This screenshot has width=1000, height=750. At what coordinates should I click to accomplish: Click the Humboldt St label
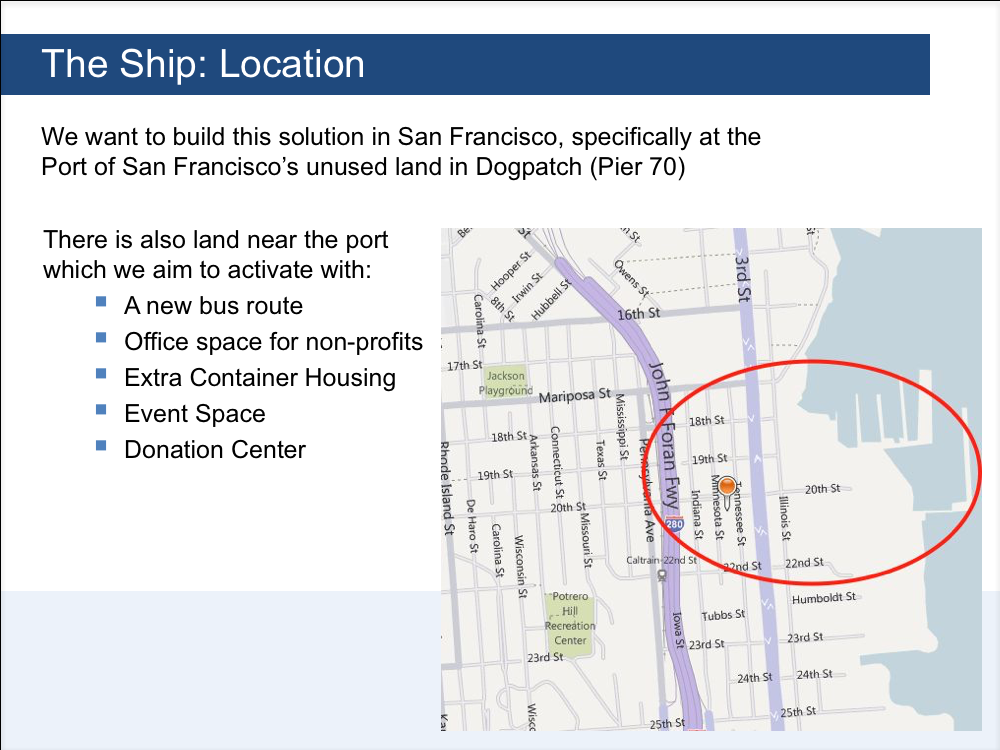pos(823,598)
